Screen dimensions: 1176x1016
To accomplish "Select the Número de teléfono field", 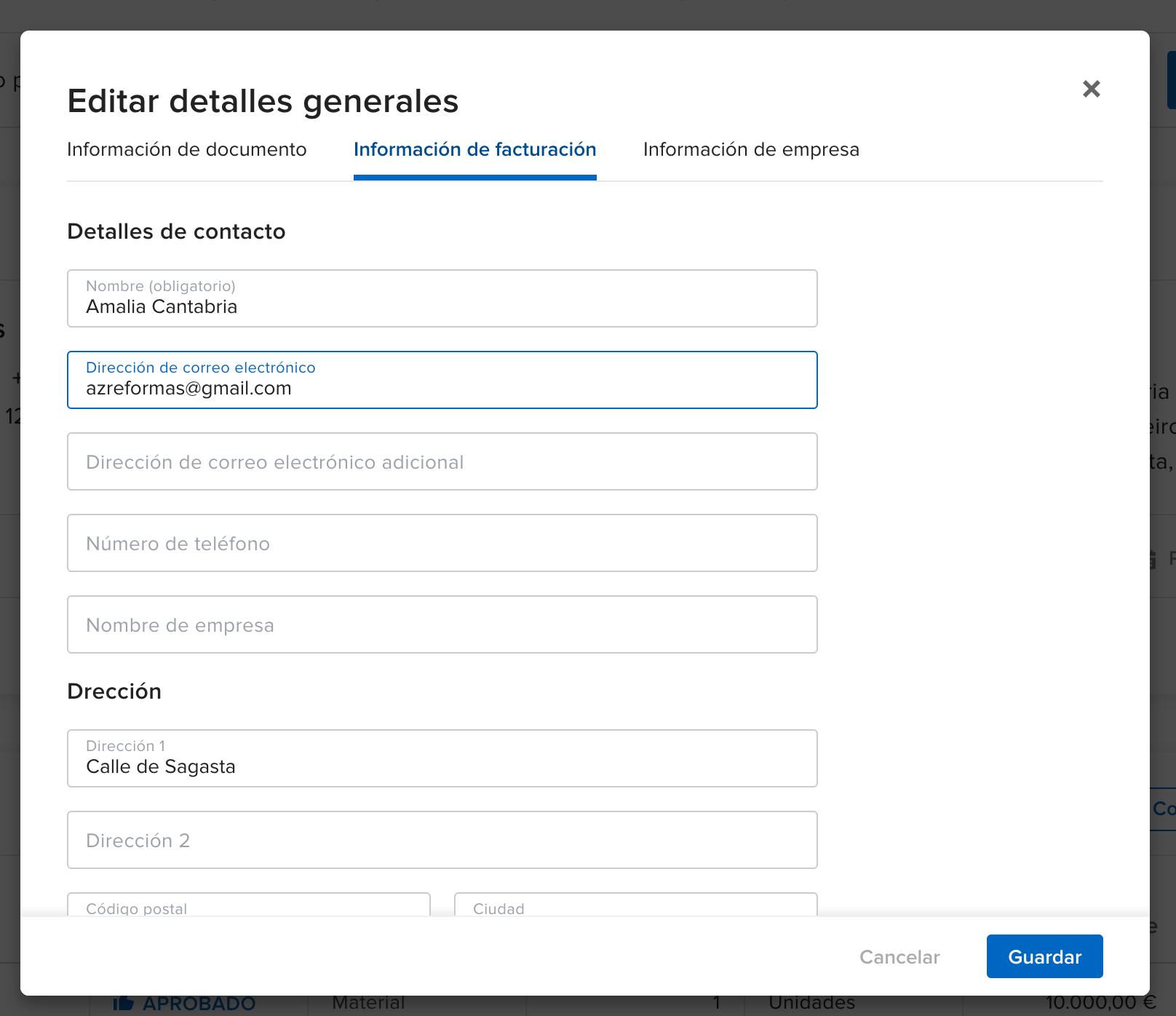I will [x=442, y=544].
